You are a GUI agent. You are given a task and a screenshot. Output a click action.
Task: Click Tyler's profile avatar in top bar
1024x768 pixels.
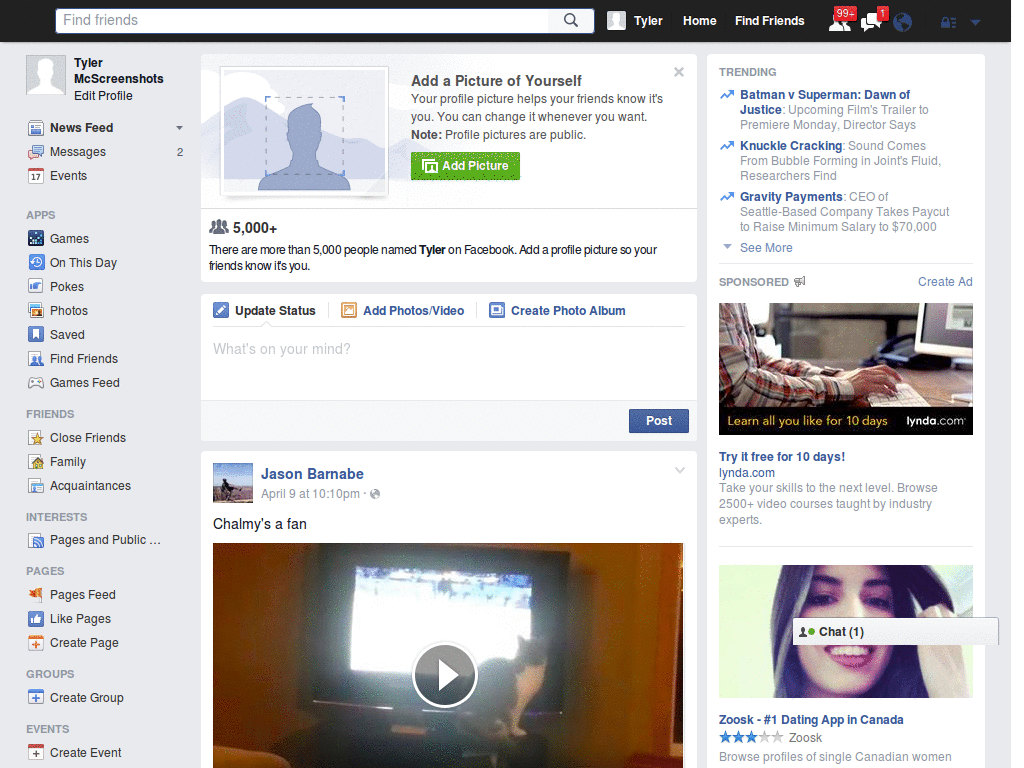(x=616, y=21)
